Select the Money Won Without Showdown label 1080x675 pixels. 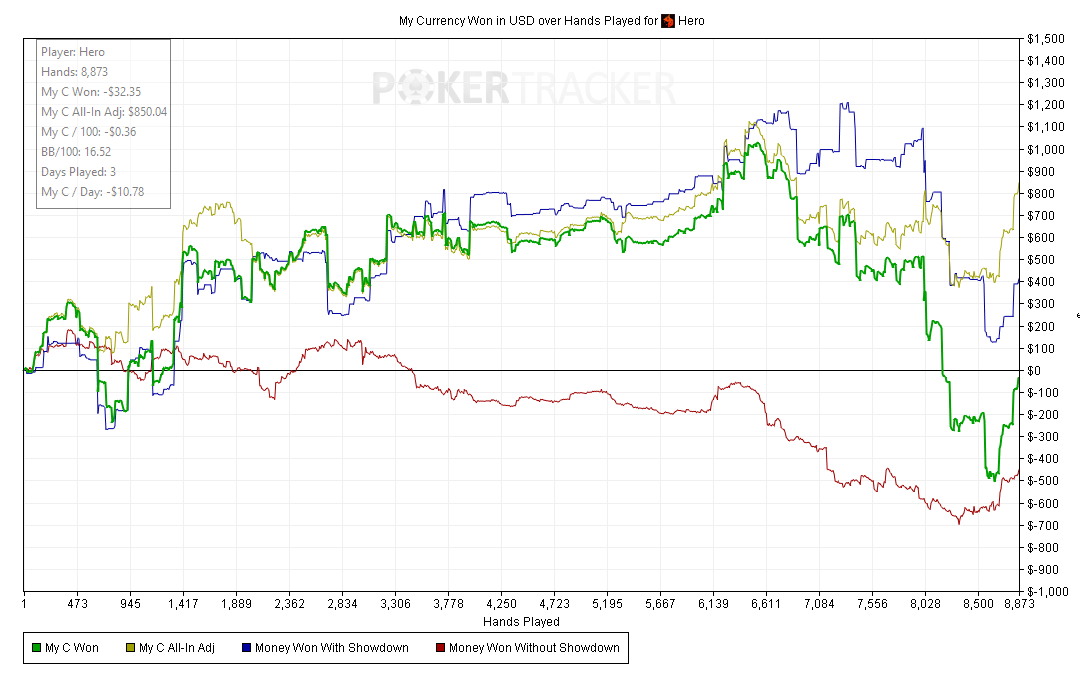click(x=534, y=648)
